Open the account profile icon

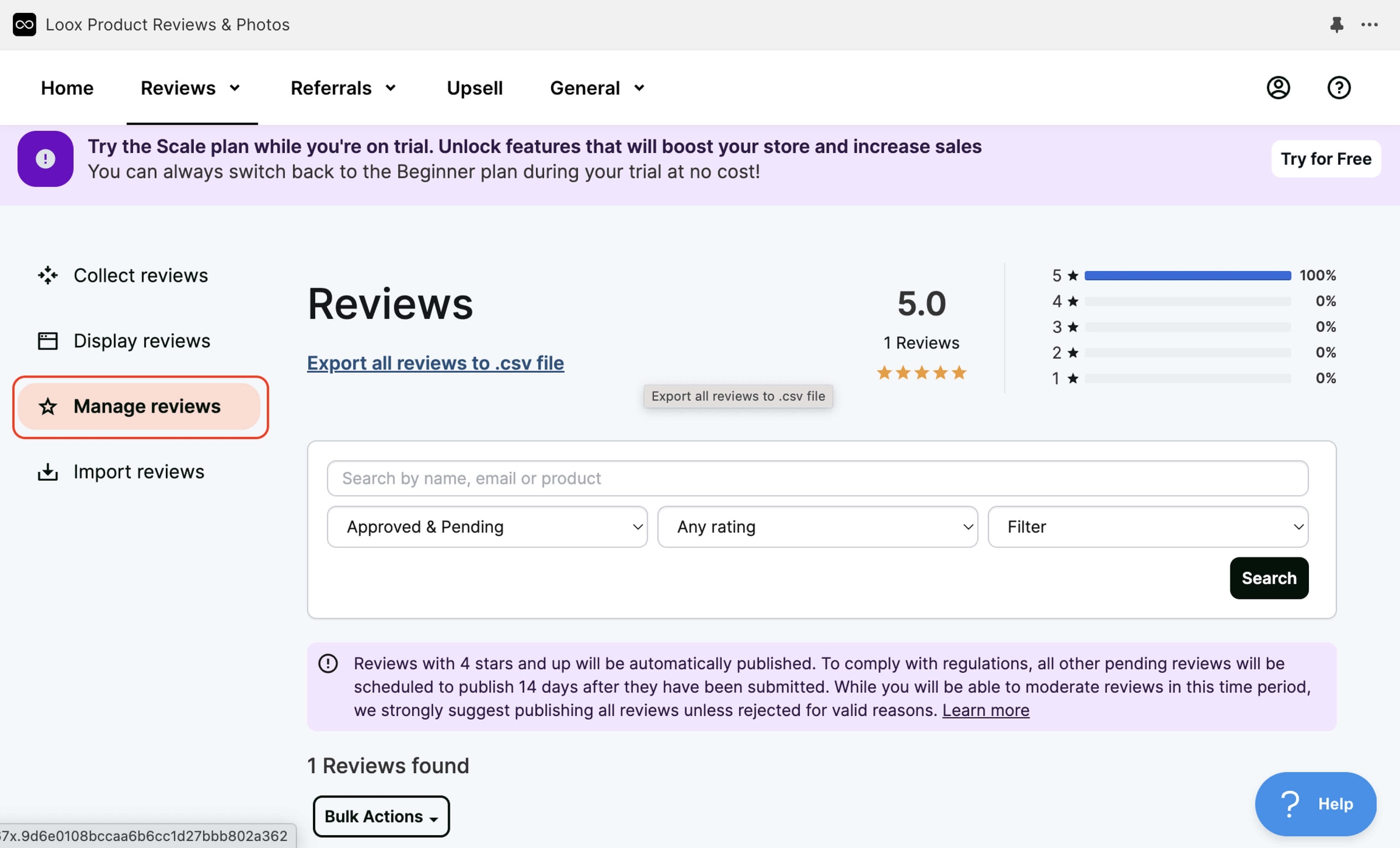point(1277,88)
